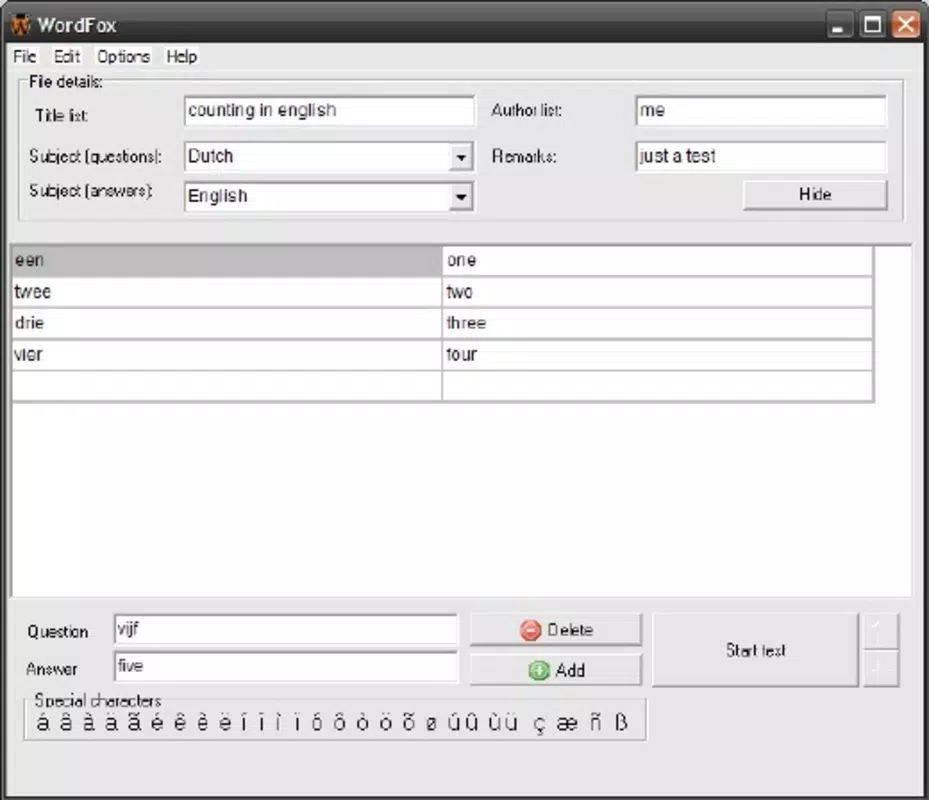Add the vijf / five word pair
This screenshot has height=800, width=929.
(x=555, y=670)
